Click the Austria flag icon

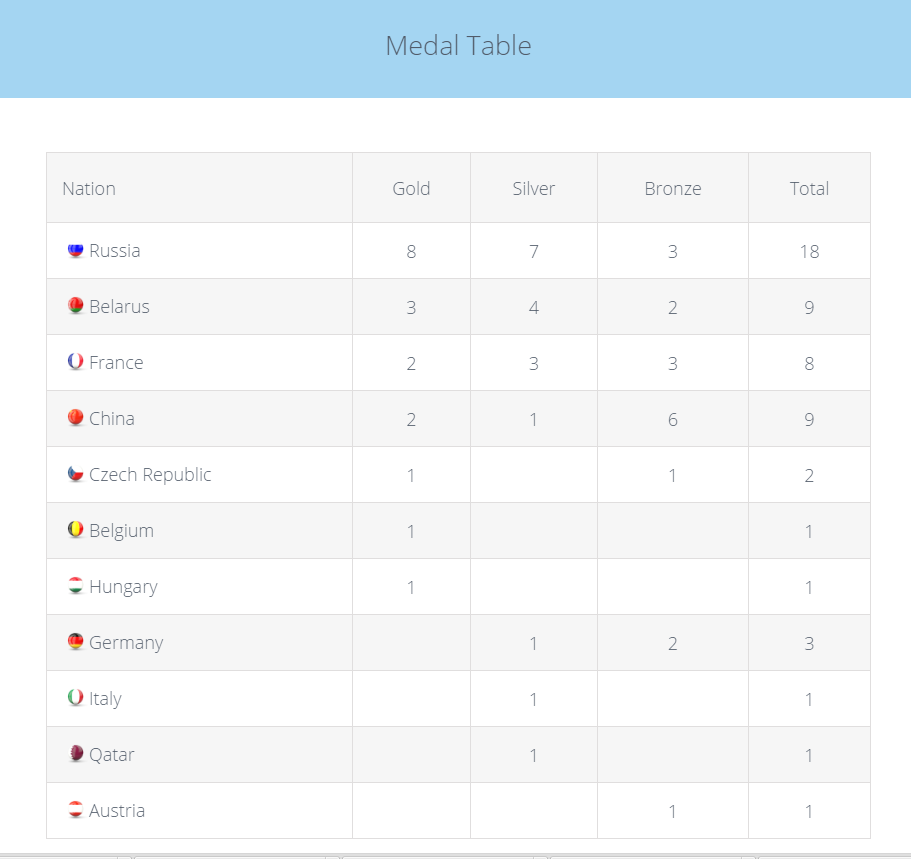pyautogui.click(x=76, y=810)
